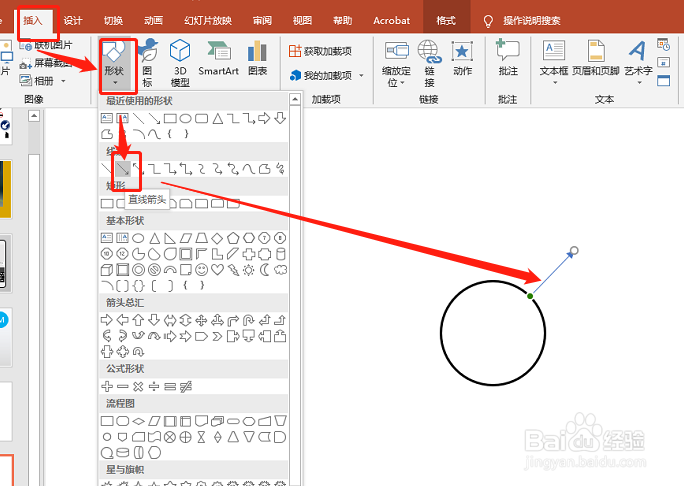Viewport: 684px width, 486px height.
Task: Click the 联机图片 button
Action: pyautogui.click(x=46, y=45)
